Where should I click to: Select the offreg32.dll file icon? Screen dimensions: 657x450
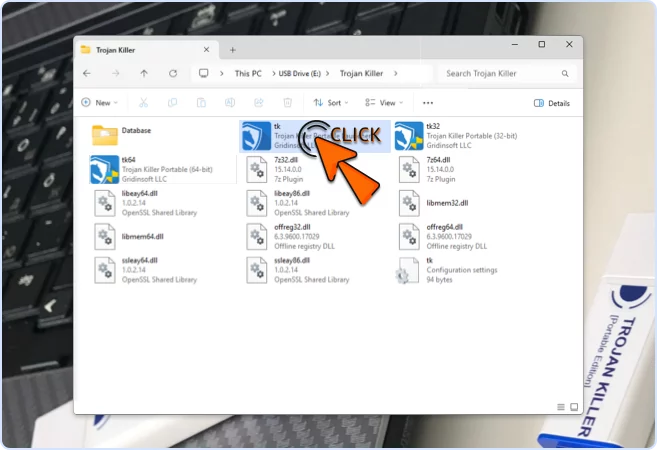(257, 236)
